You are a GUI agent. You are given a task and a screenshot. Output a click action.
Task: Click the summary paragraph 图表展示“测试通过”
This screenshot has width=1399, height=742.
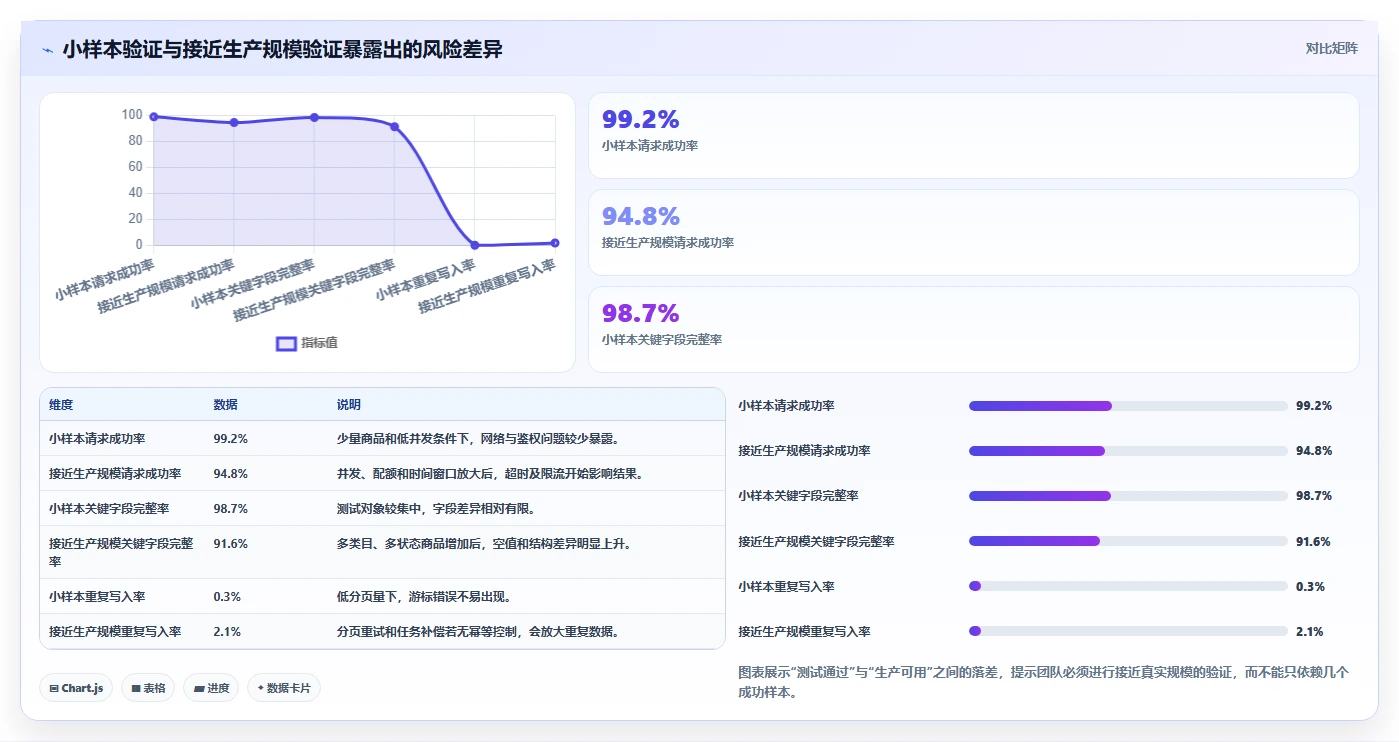click(x=1044, y=682)
